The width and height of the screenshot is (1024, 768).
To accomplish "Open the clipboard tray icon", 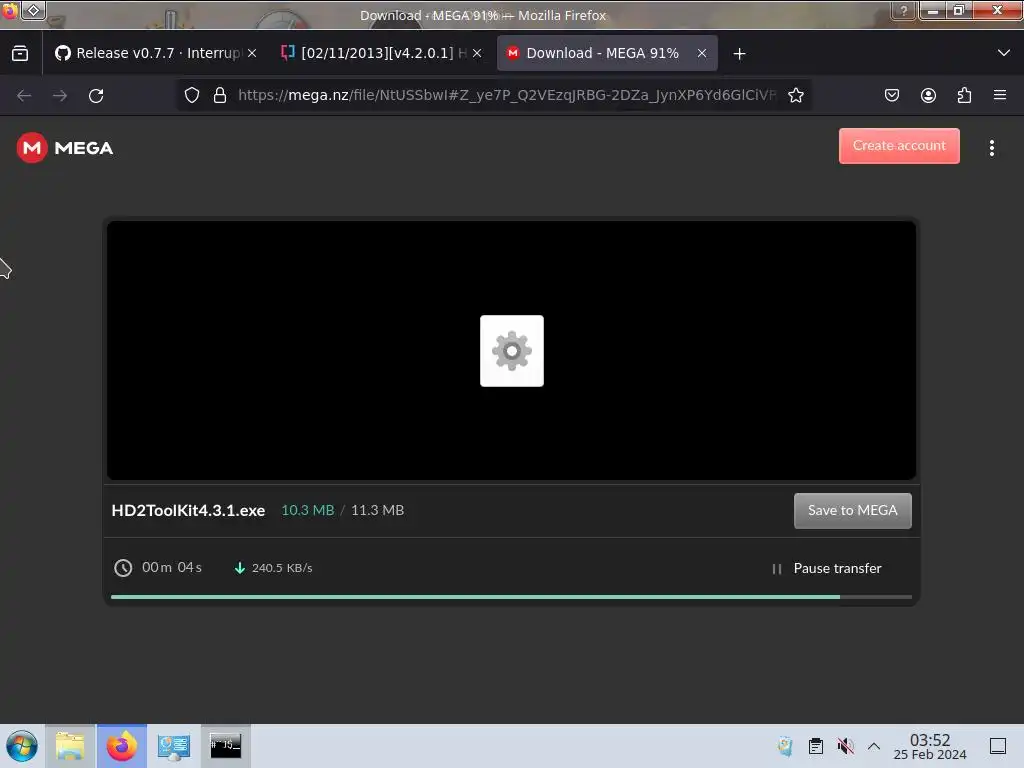I will (x=816, y=746).
